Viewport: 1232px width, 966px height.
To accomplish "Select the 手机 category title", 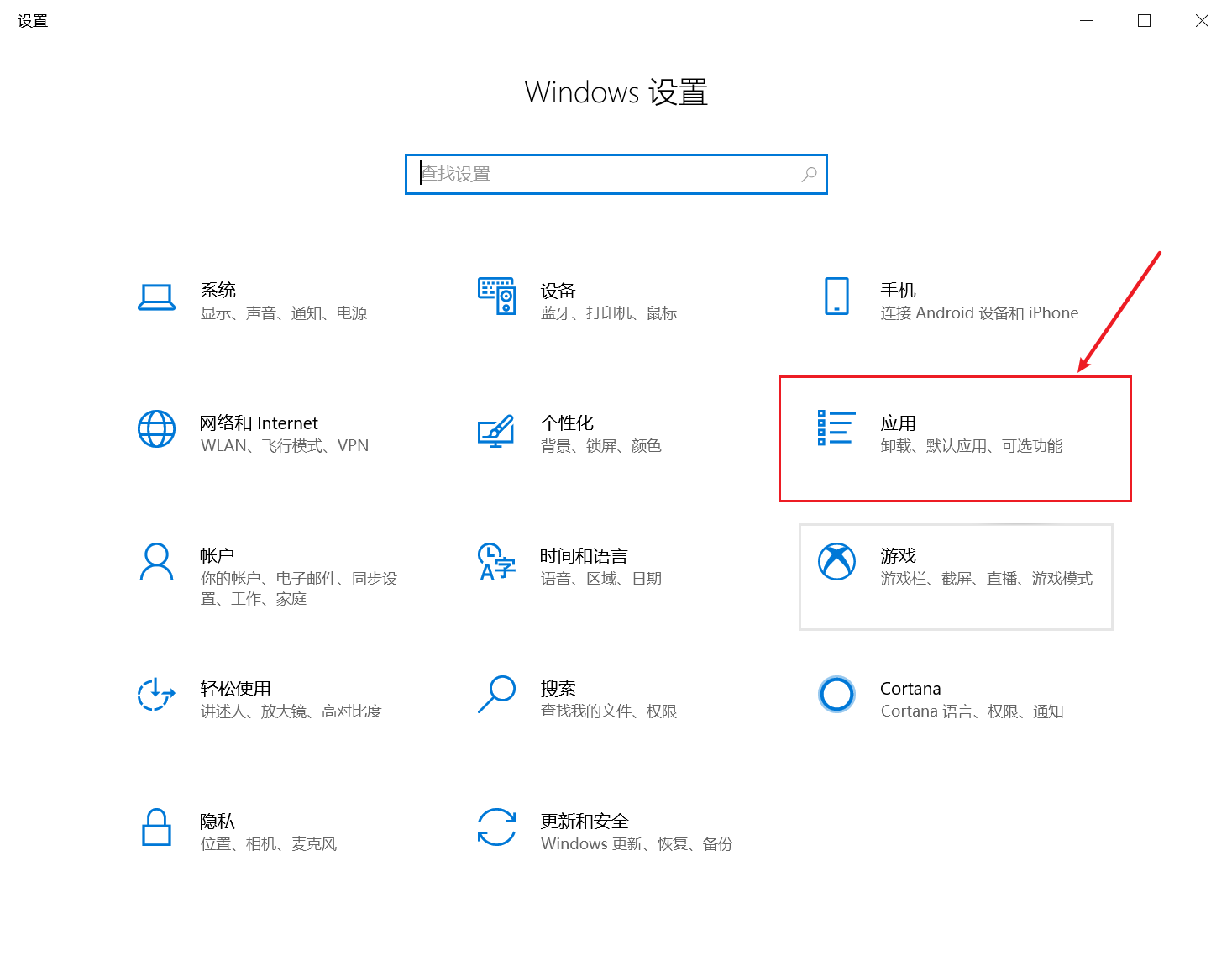I will point(899,291).
